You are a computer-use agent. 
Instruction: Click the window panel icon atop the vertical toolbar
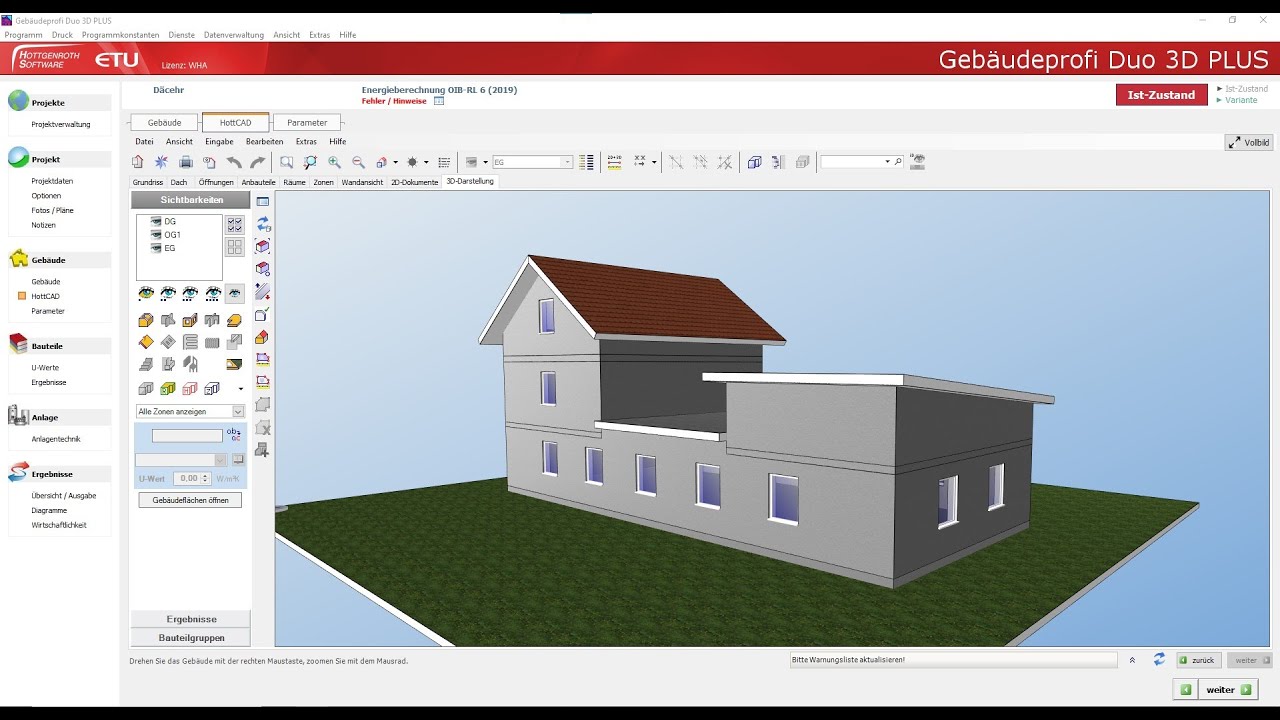(263, 201)
